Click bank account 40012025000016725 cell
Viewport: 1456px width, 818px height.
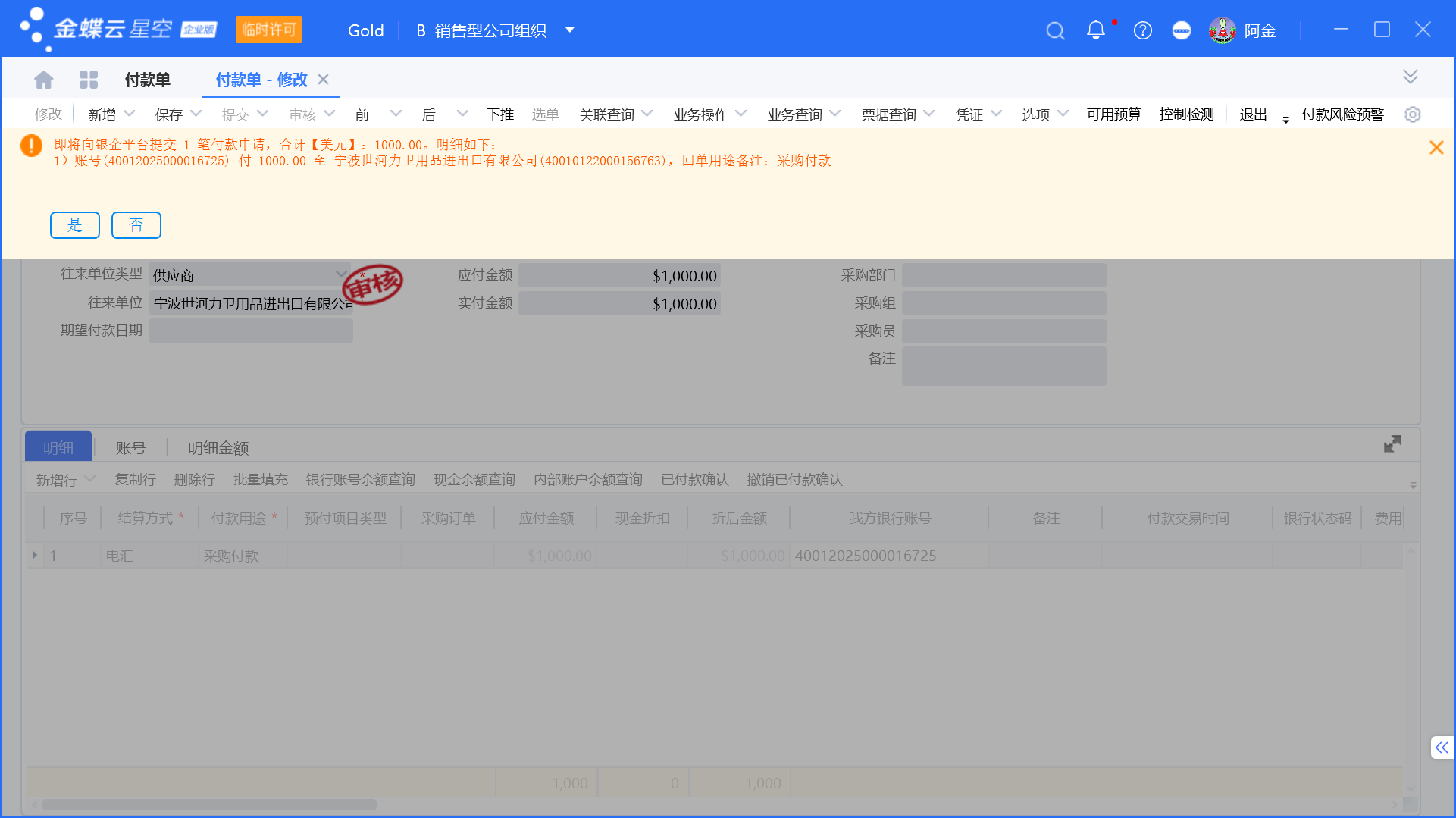tap(889, 556)
